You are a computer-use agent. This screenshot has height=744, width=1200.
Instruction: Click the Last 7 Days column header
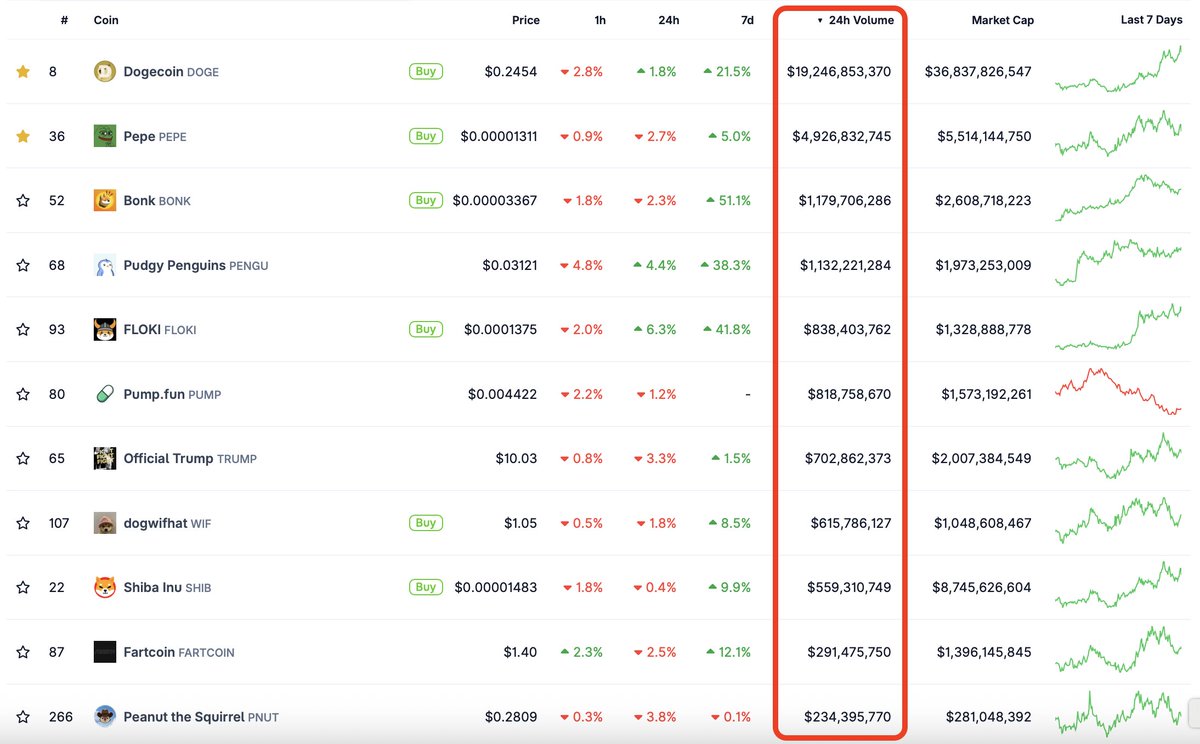click(x=1151, y=20)
